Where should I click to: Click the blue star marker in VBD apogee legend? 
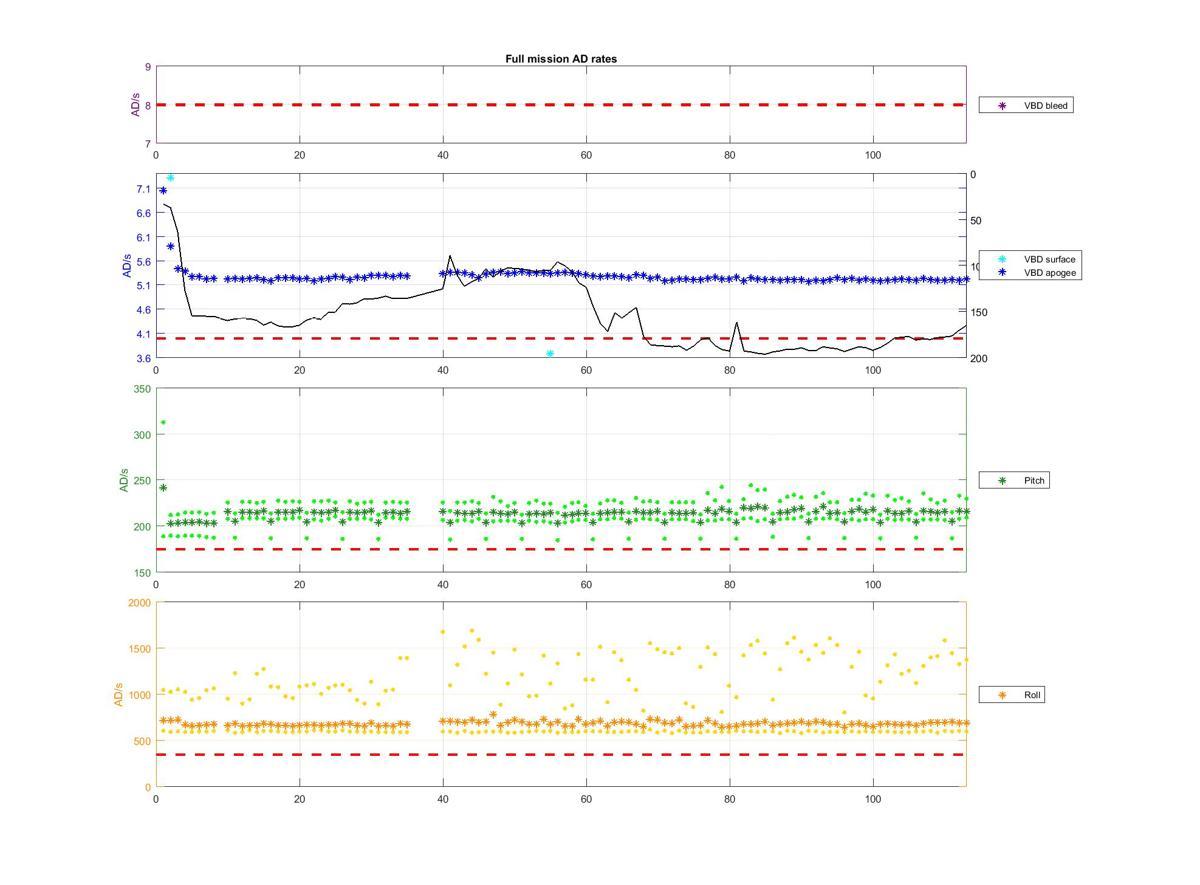[1002, 272]
